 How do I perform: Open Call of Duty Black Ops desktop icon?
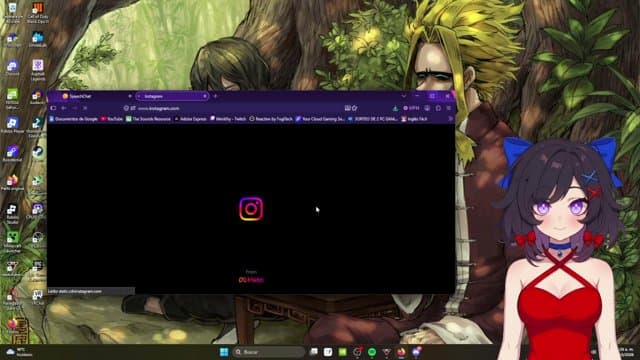(x=38, y=12)
